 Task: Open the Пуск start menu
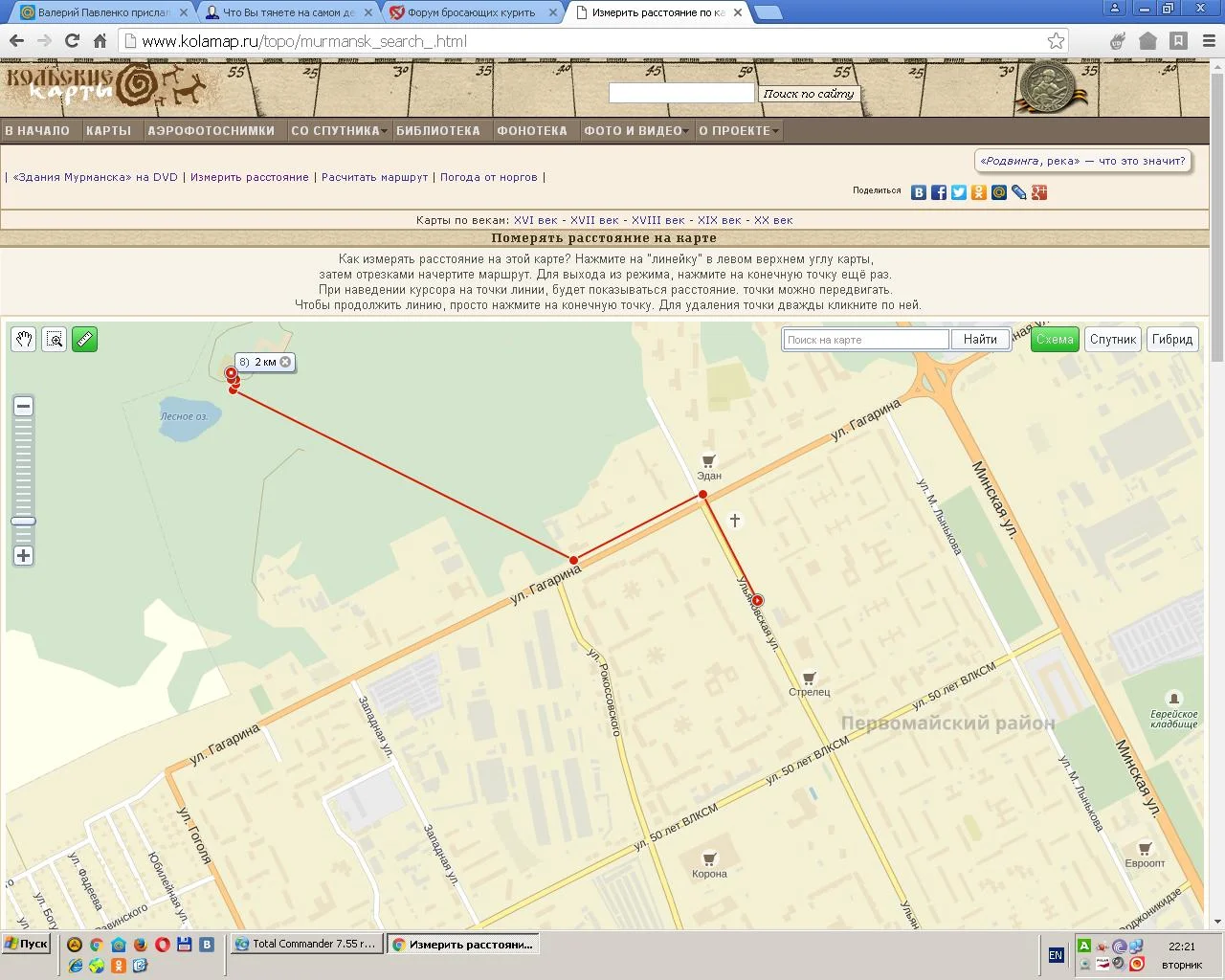tap(26, 944)
